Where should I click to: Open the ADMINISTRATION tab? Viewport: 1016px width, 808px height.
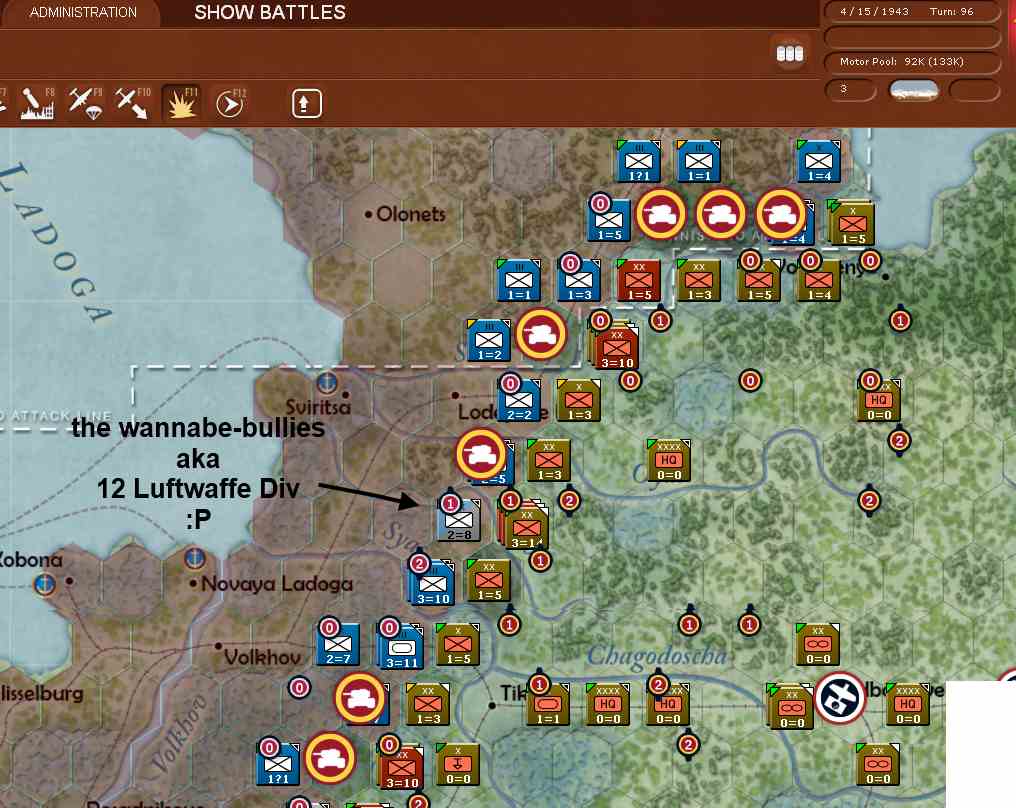point(83,12)
